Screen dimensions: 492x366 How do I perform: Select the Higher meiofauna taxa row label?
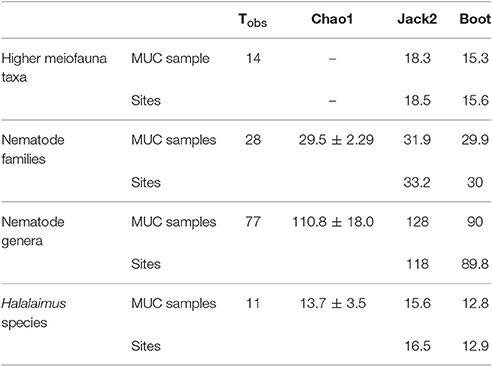[x=54, y=68]
